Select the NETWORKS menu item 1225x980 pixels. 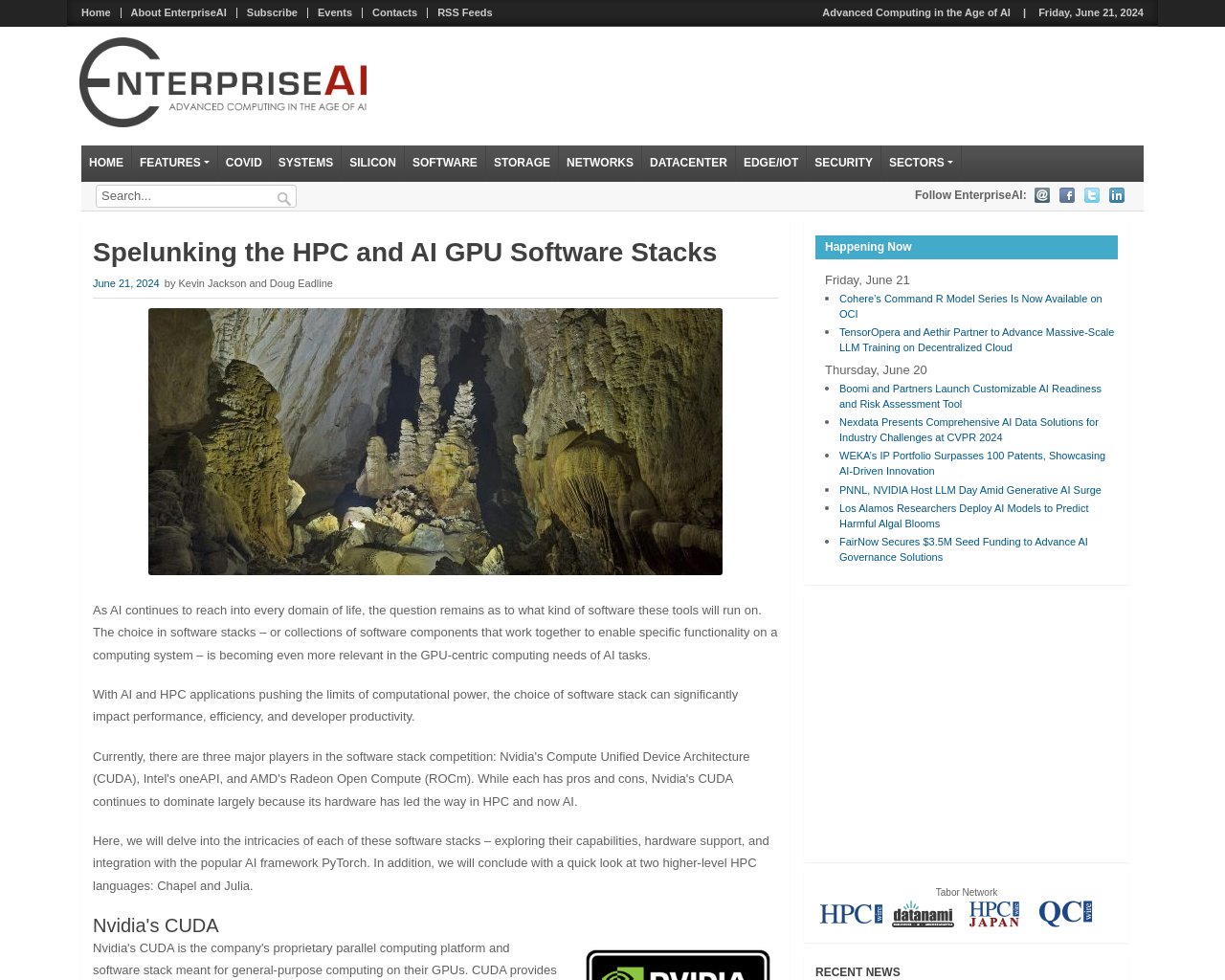599,163
